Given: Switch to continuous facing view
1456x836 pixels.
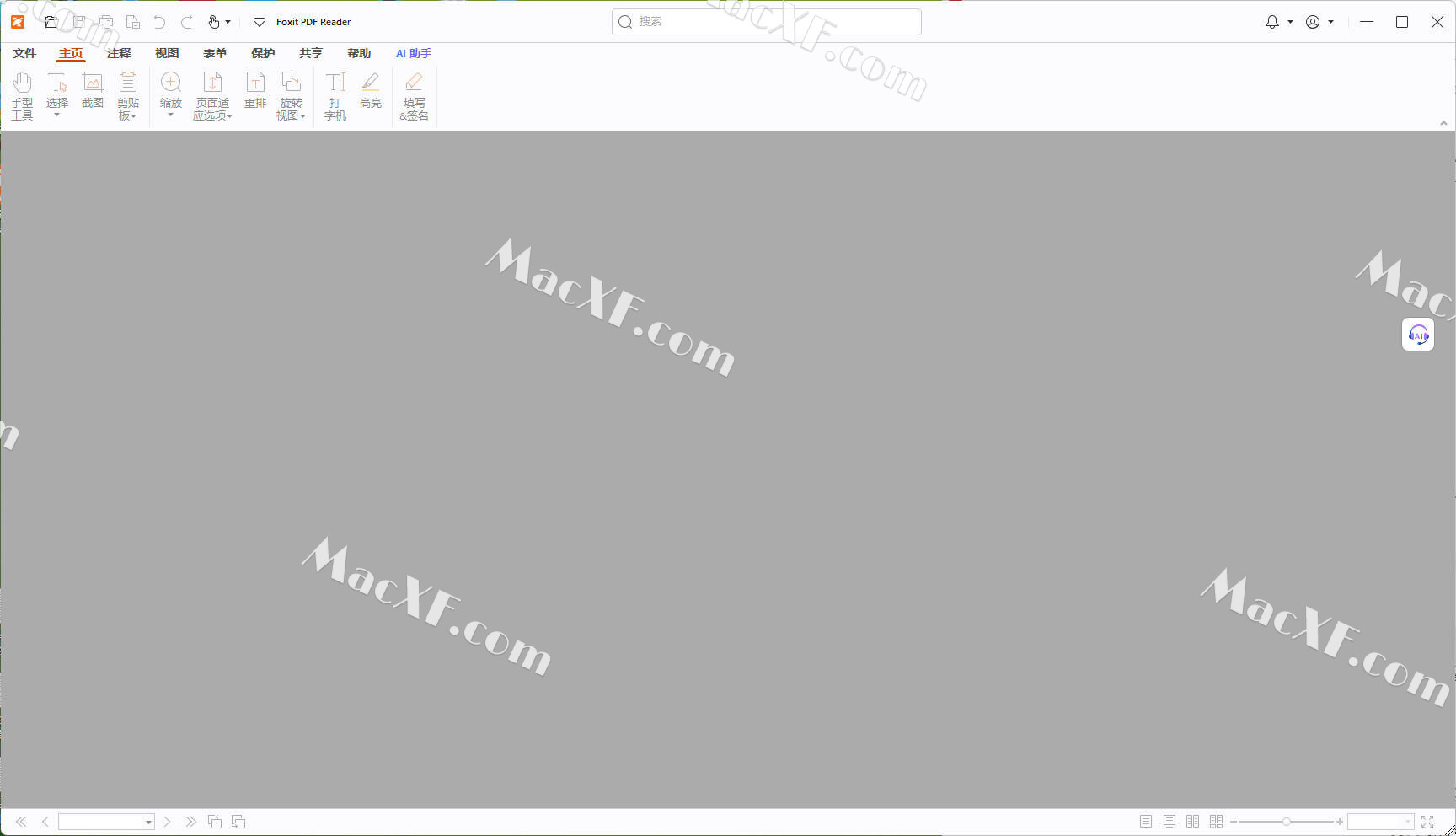Looking at the screenshot, I should pos(1217,822).
